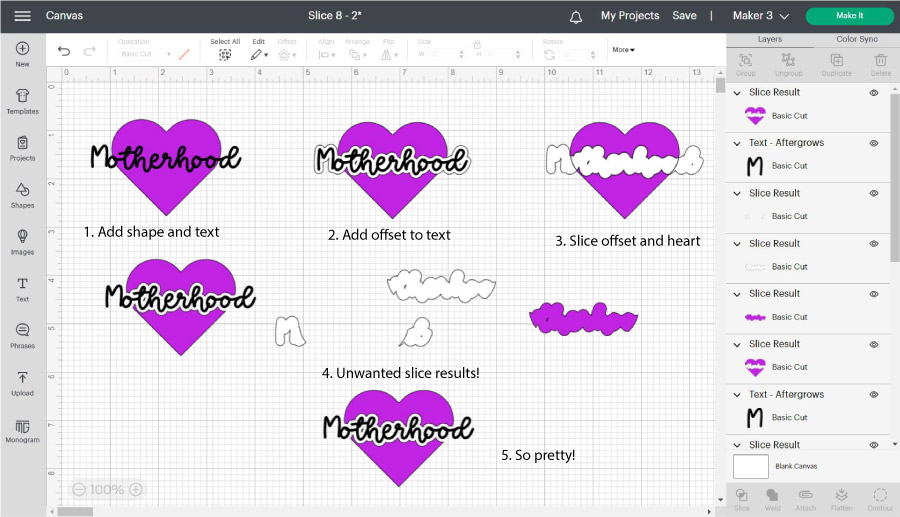The image size is (900, 517).
Task: Collapse the second Slice Result group
Action: click(737, 194)
